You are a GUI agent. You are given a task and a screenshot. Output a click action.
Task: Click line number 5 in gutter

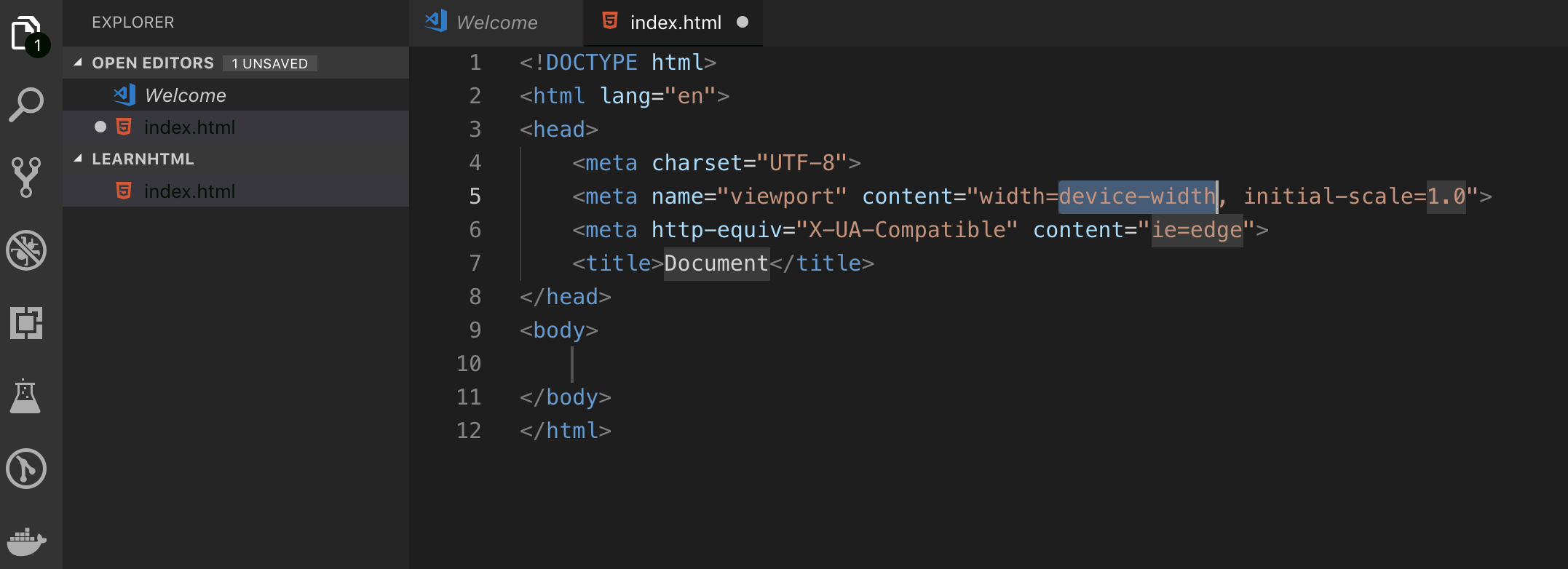(x=475, y=196)
